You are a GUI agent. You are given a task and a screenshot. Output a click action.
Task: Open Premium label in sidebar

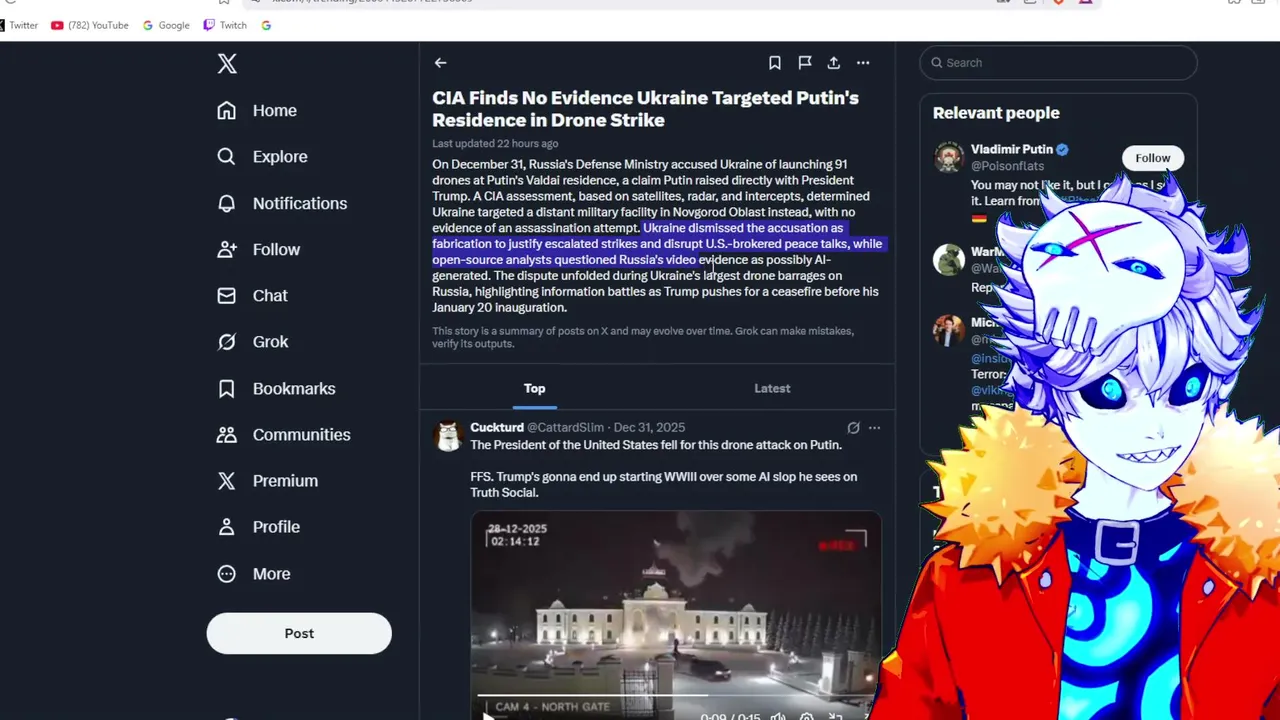click(x=285, y=481)
